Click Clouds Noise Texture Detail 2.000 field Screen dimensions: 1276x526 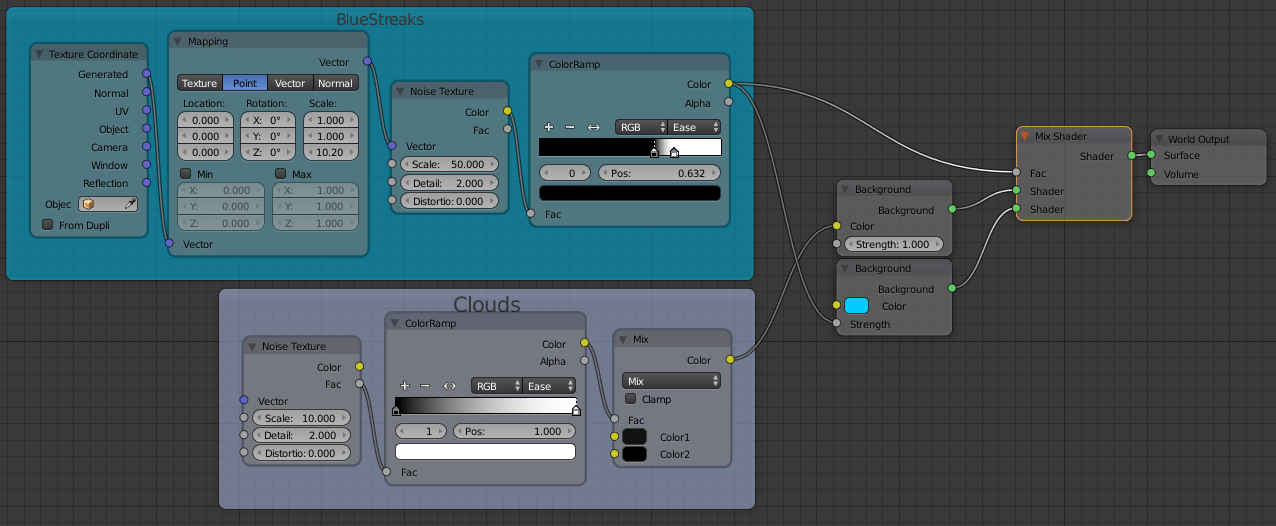(x=301, y=435)
